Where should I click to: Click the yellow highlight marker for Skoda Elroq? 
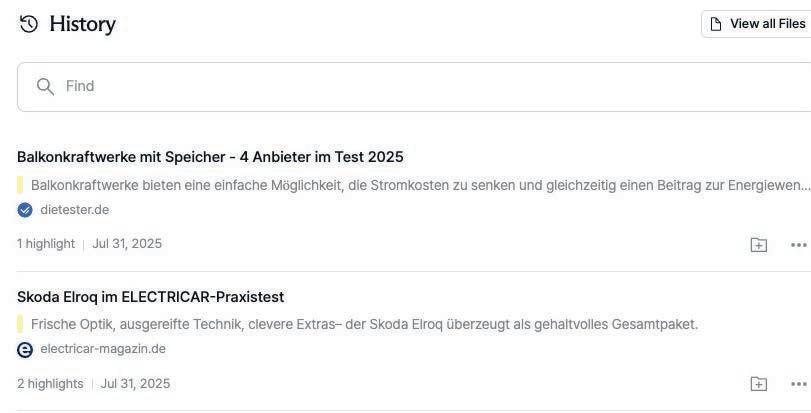tap(20, 325)
